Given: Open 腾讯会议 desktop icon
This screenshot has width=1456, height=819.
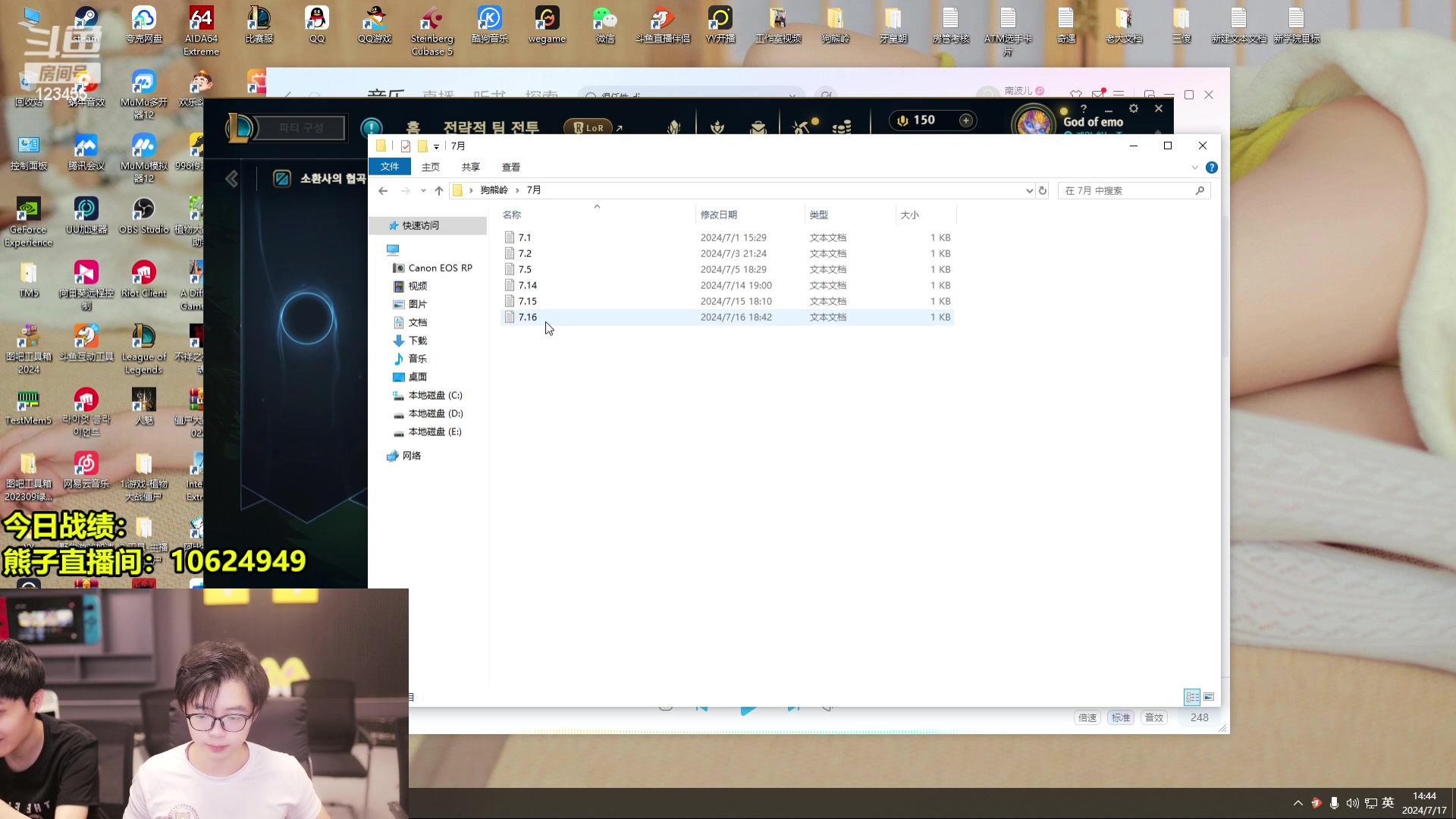Looking at the screenshot, I should pyautogui.click(x=86, y=152).
